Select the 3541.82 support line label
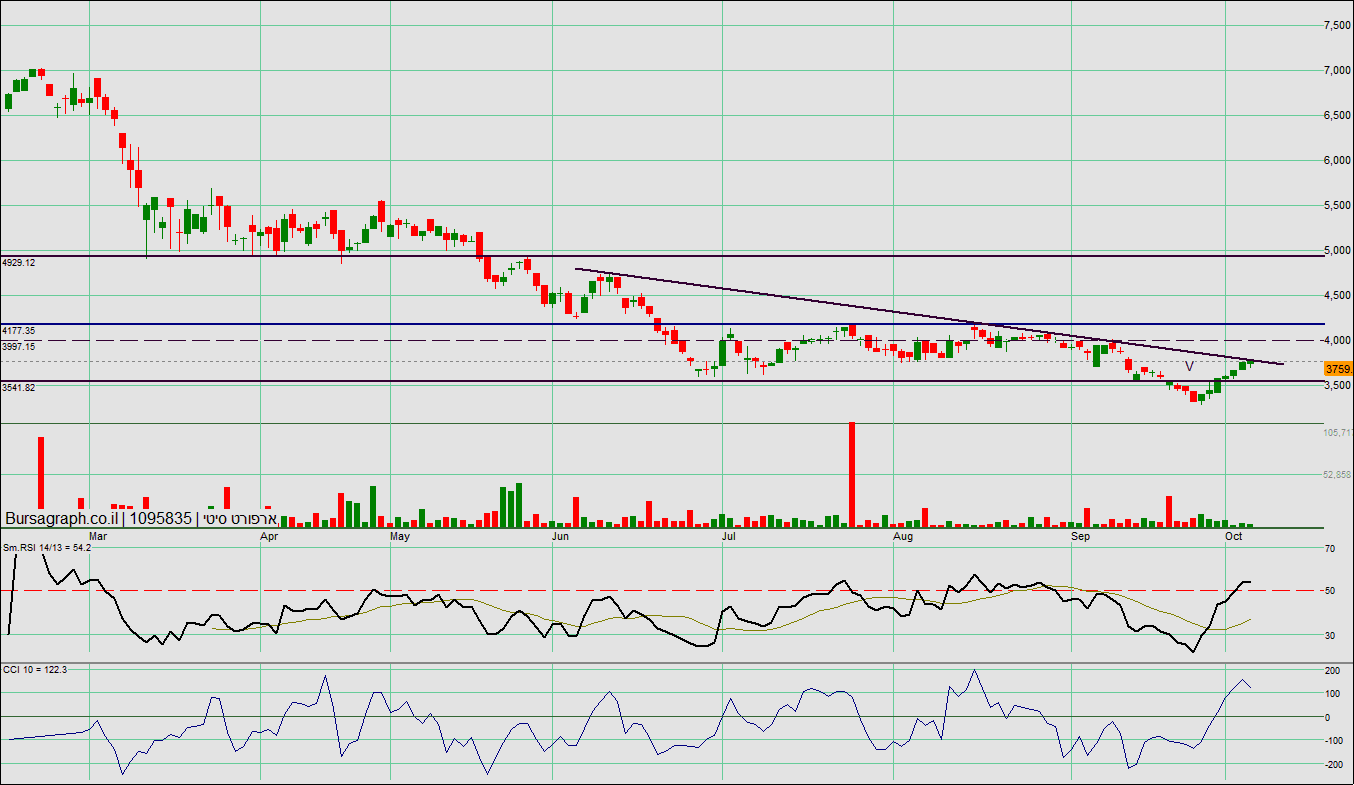 tap(19, 387)
